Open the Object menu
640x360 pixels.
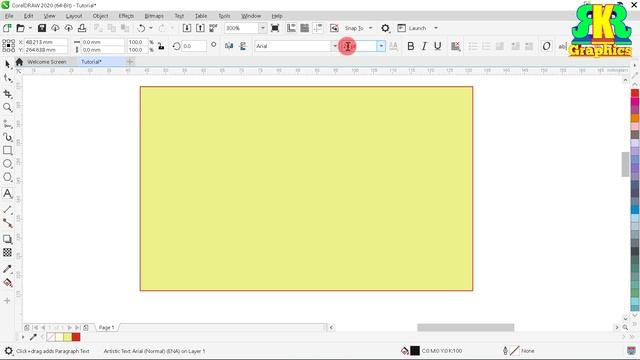click(x=100, y=16)
